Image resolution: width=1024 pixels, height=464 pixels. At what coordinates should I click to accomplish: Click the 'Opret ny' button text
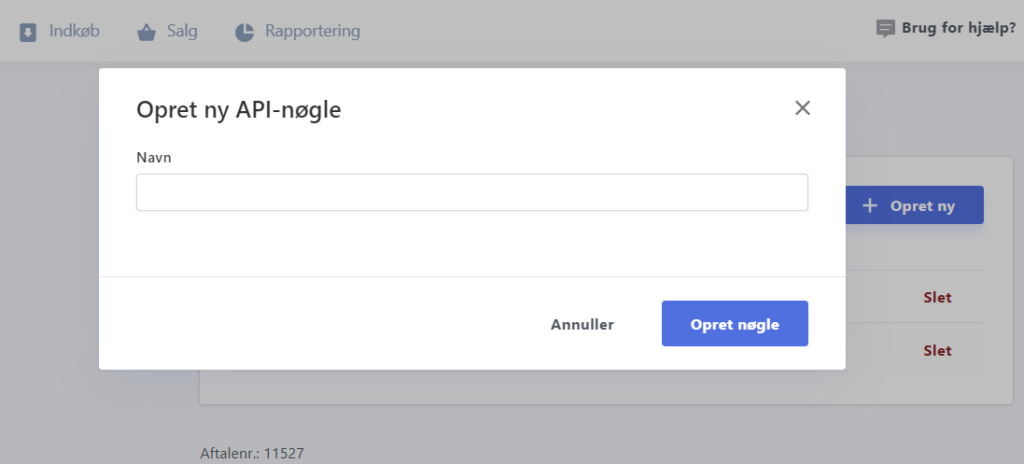tap(922, 206)
